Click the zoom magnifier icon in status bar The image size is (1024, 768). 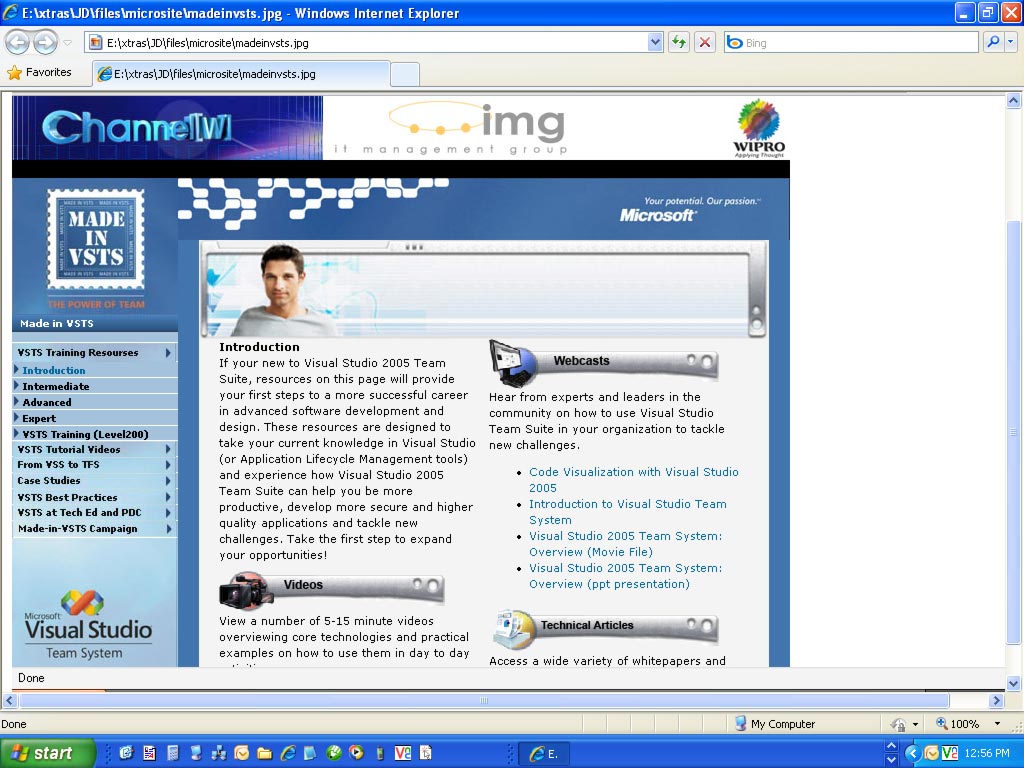(942, 723)
